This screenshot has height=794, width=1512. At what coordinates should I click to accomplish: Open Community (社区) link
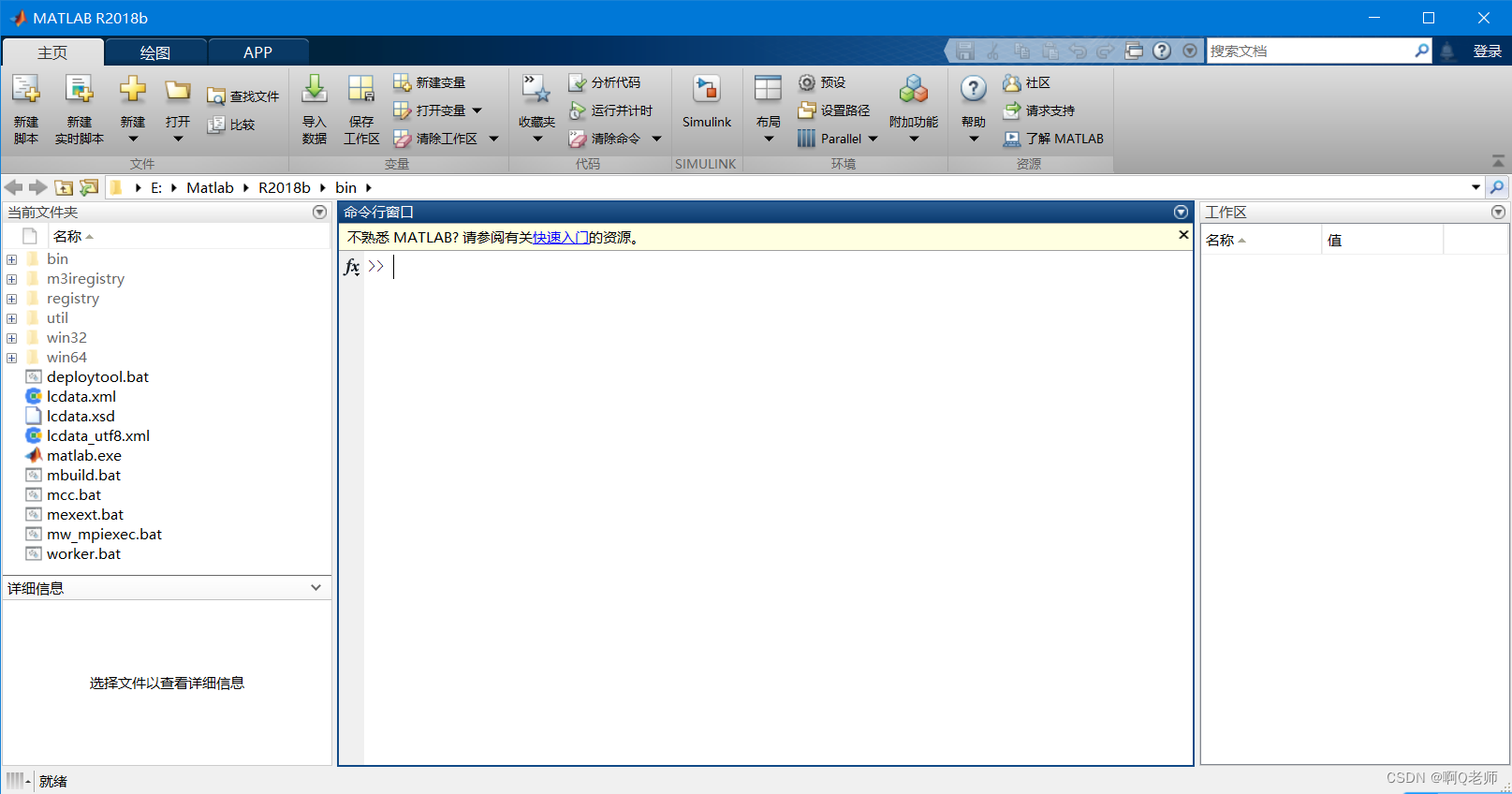[x=1027, y=82]
